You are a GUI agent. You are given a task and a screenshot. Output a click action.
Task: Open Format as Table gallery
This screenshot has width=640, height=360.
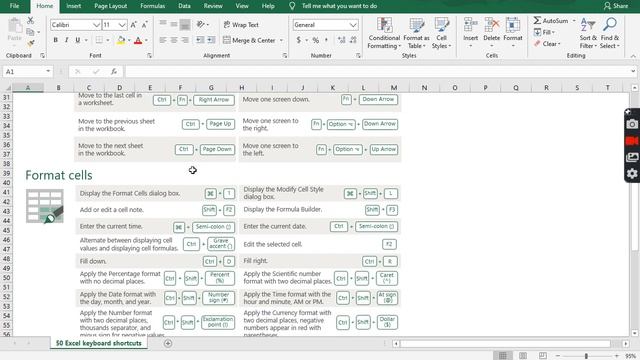point(416,33)
